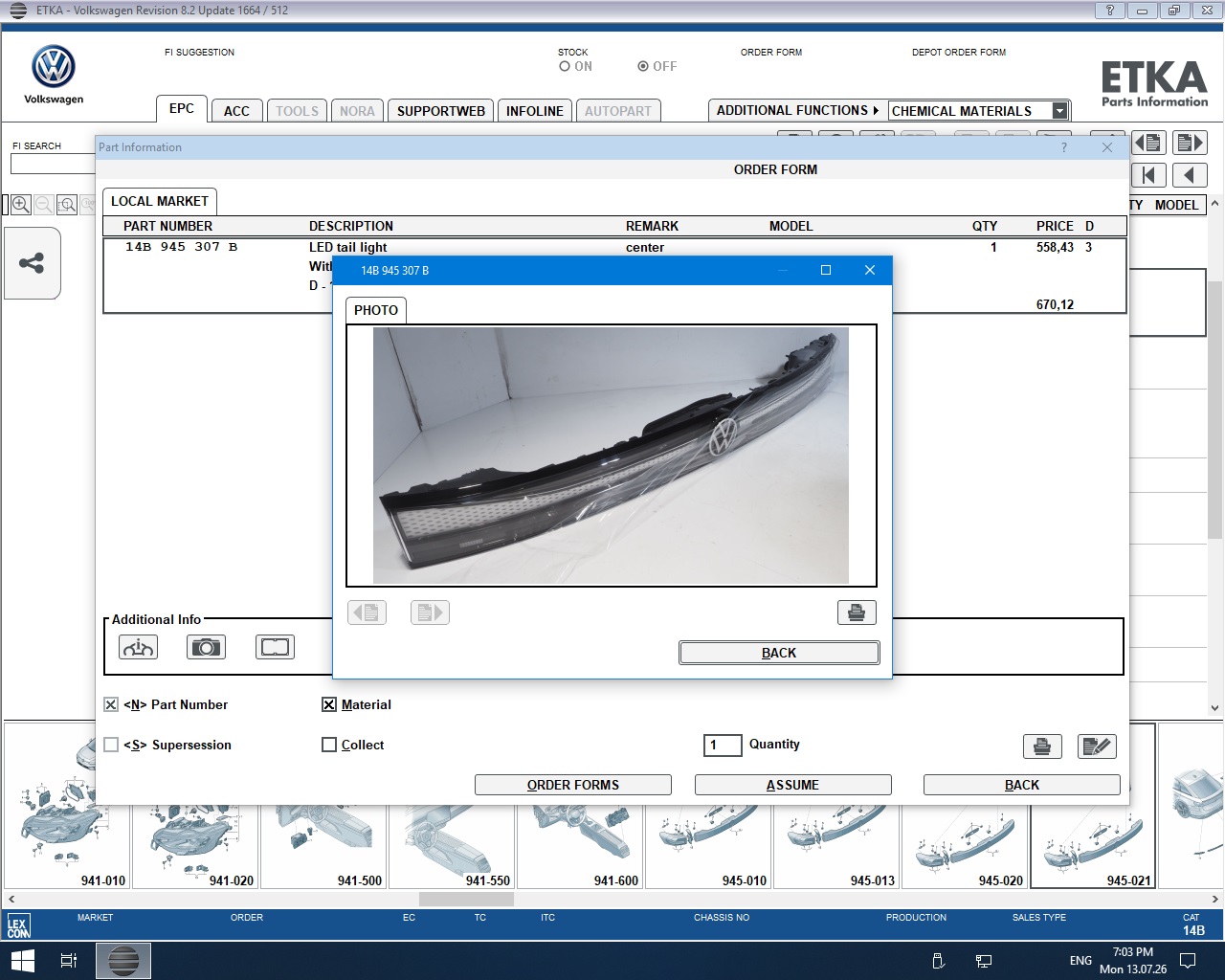1225x980 pixels.
Task: Select the STOCK ON radio button
Action: pyautogui.click(x=565, y=66)
